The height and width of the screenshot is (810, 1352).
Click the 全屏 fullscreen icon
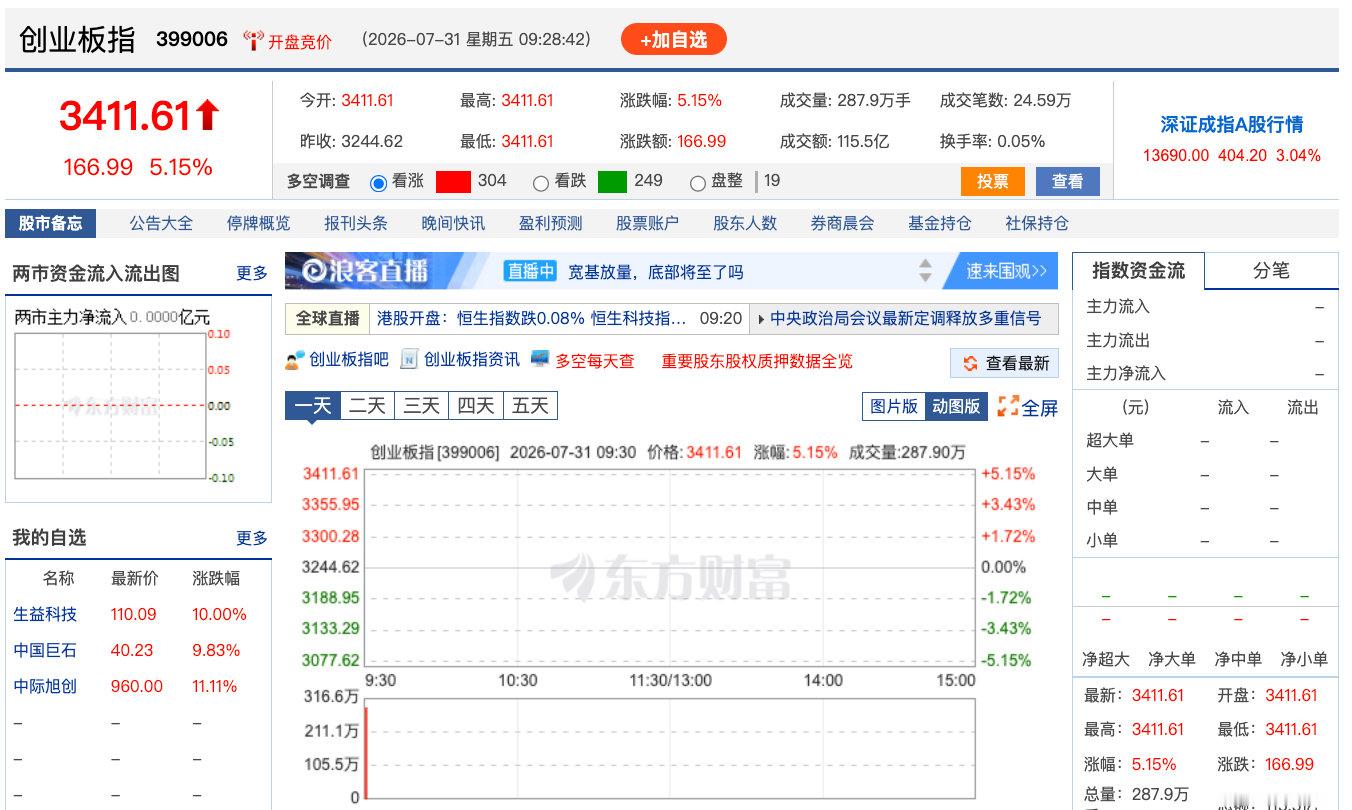(x=1008, y=407)
